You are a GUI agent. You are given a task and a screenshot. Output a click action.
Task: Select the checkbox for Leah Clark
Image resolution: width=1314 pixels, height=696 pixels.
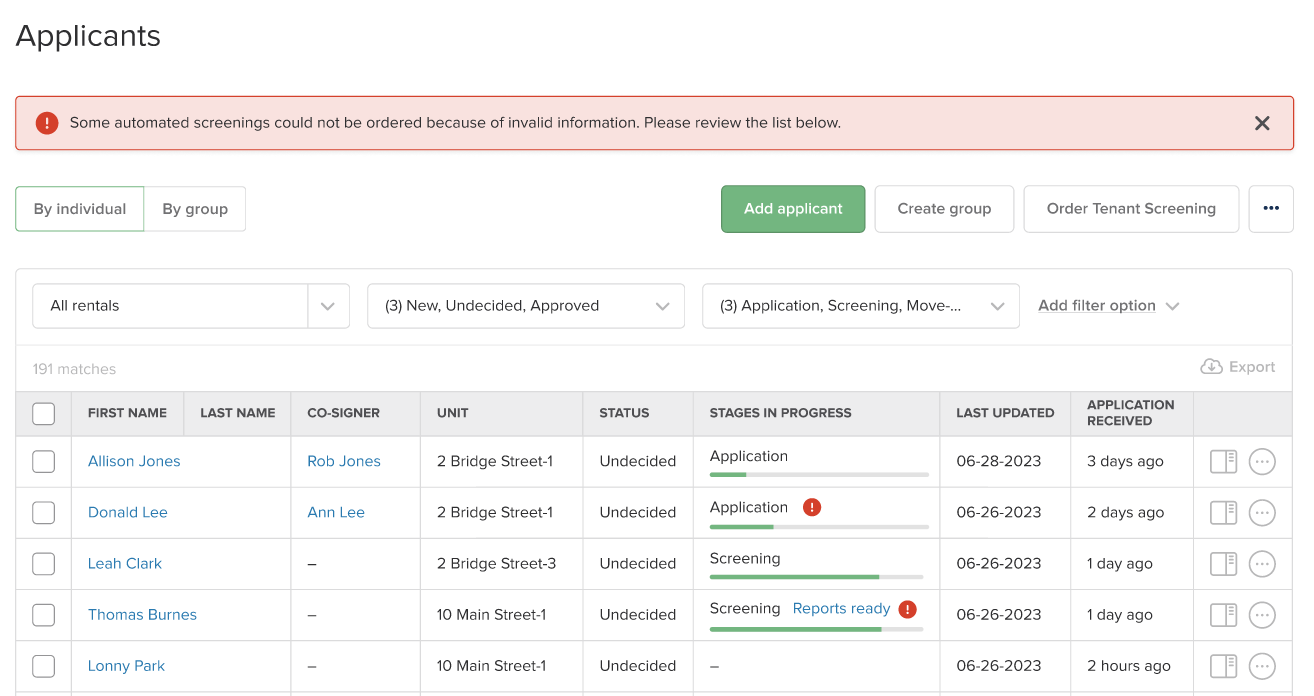[43, 563]
